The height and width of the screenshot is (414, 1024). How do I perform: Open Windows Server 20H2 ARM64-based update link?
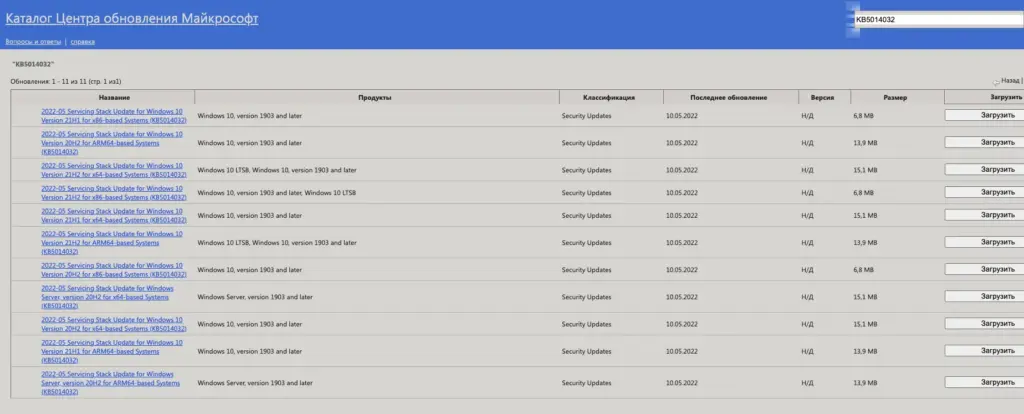(110, 383)
